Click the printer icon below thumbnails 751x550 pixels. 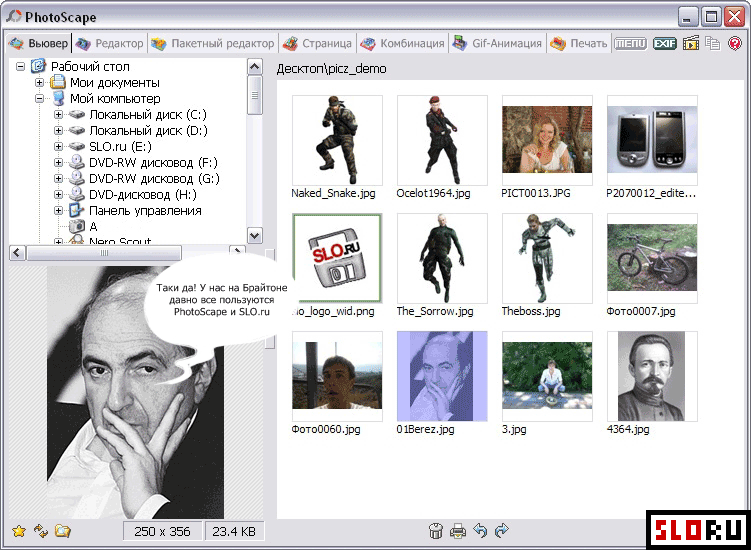point(458,531)
